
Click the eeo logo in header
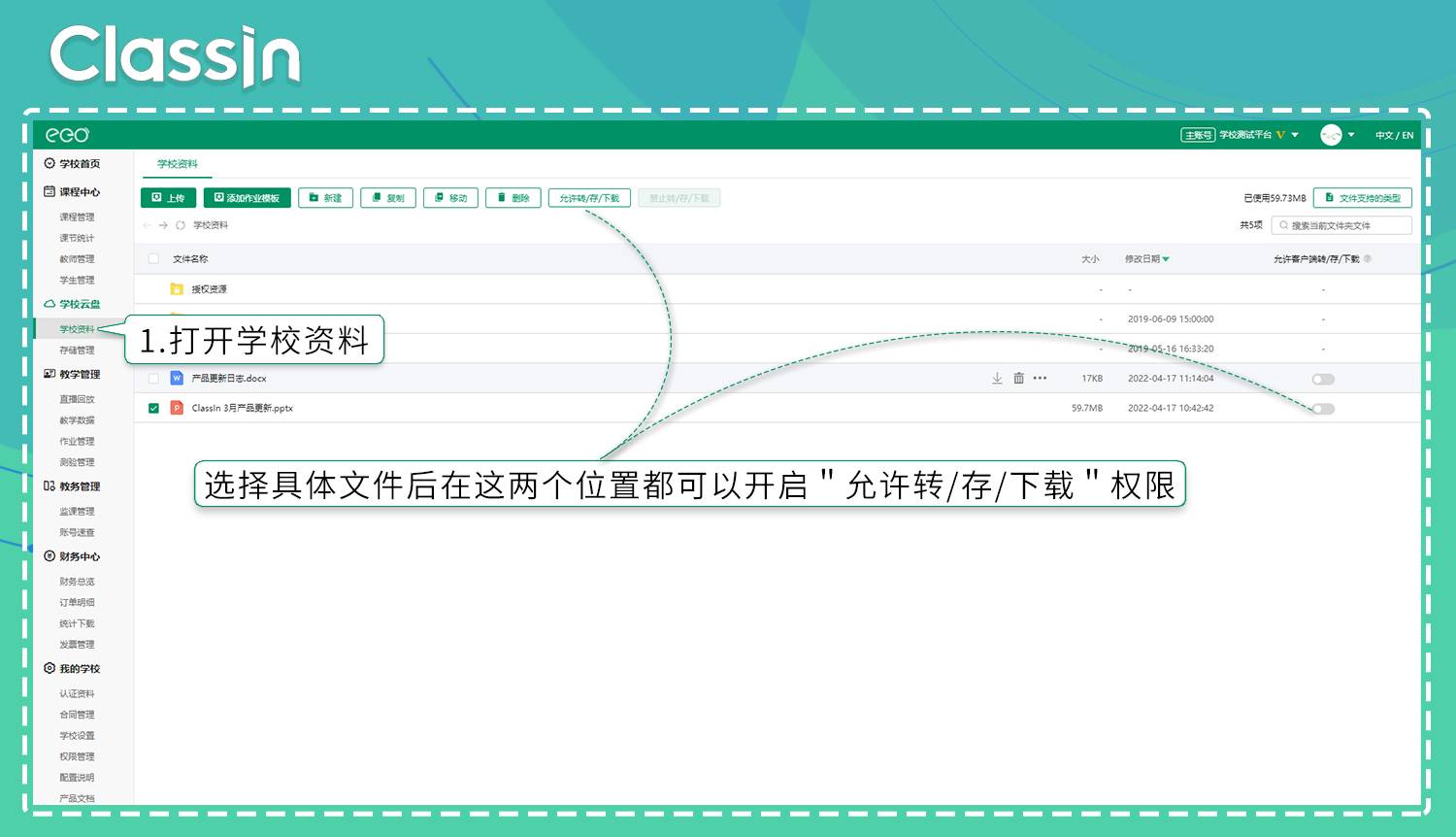[x=68, y=135]
